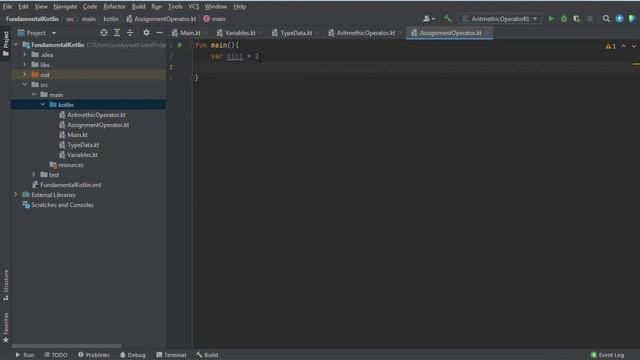Image resolution: width=640 pixels, height=360 pixels.
Task: Click the gutter run arrow beside fun main
Action: 180,45
